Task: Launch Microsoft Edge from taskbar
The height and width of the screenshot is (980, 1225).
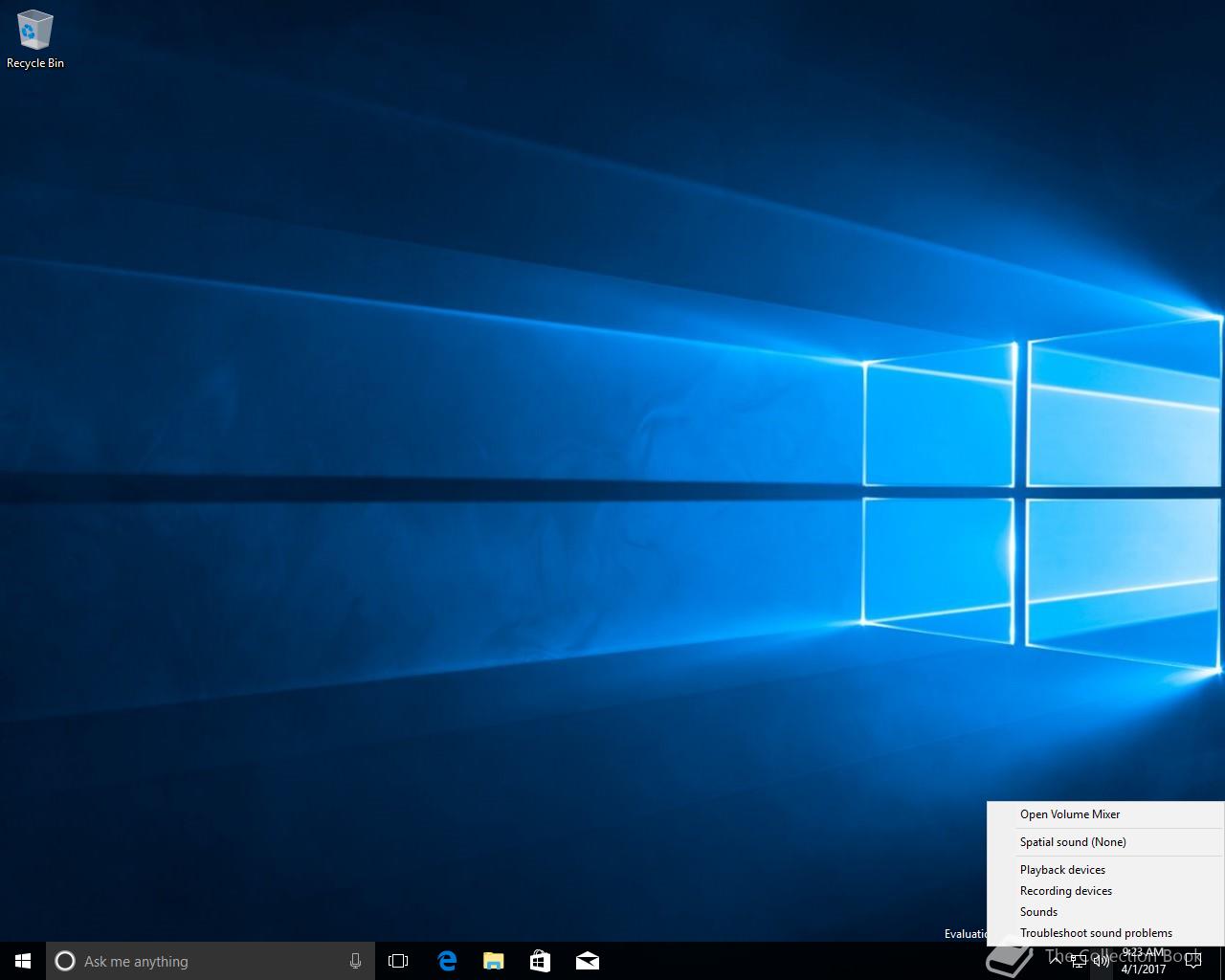Action: tap(446, 961)
